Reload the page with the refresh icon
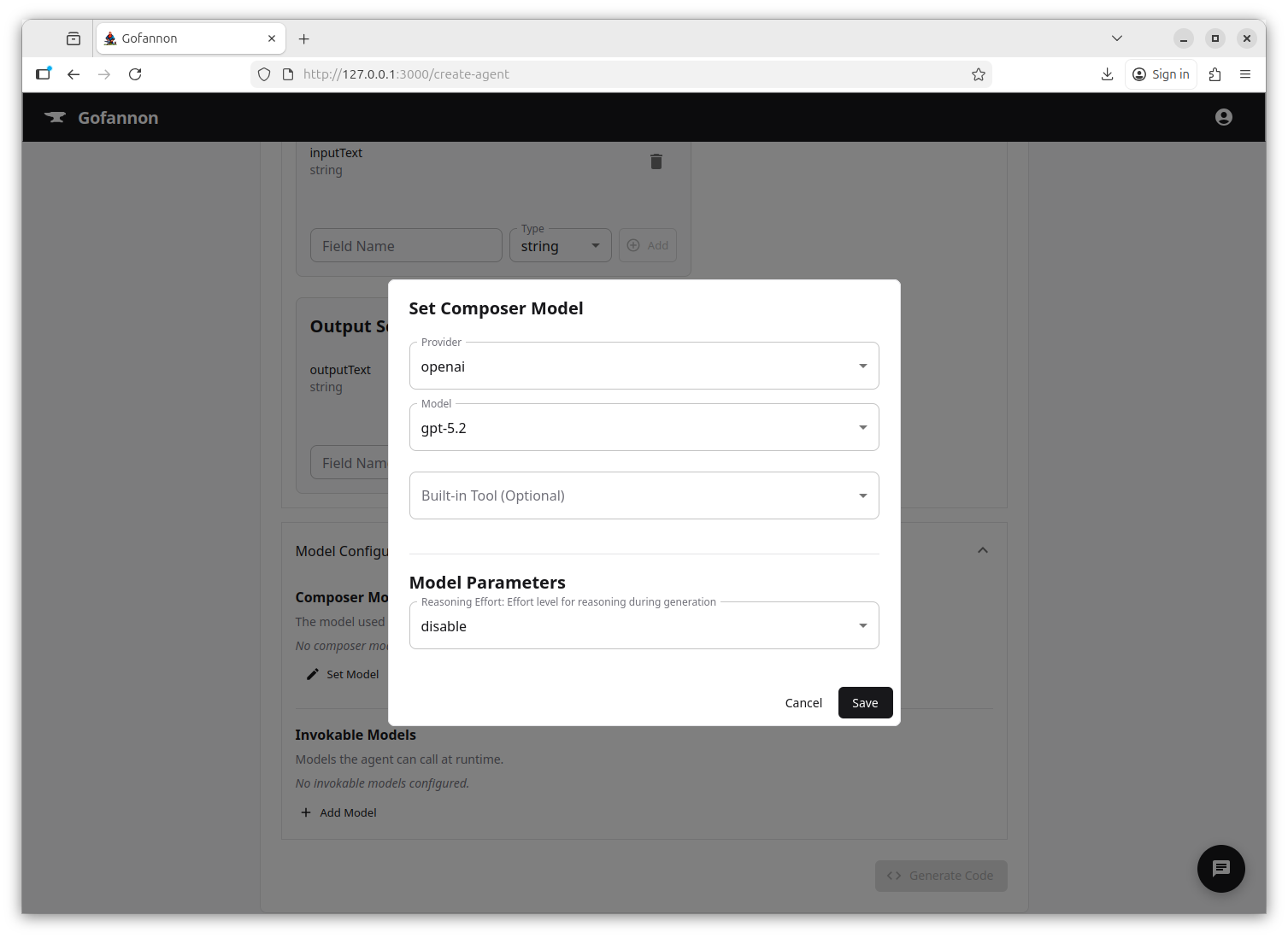 pyautogui.click(x=135, y=74)
